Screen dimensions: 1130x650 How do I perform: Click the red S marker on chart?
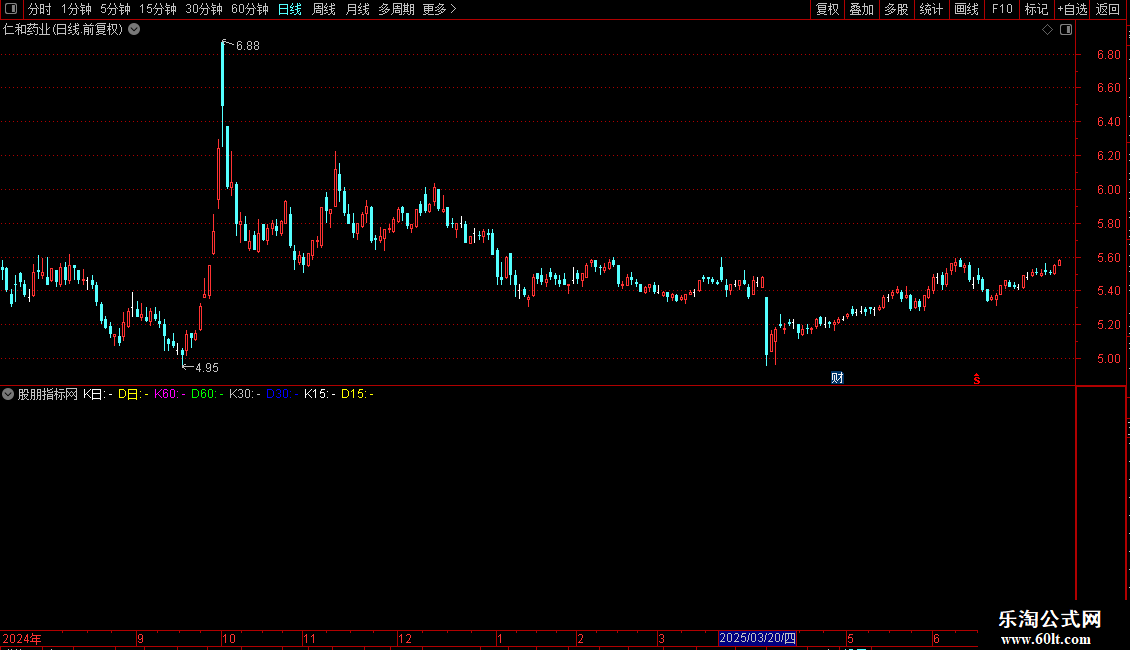pyautogui.click(x=976, y=379)
